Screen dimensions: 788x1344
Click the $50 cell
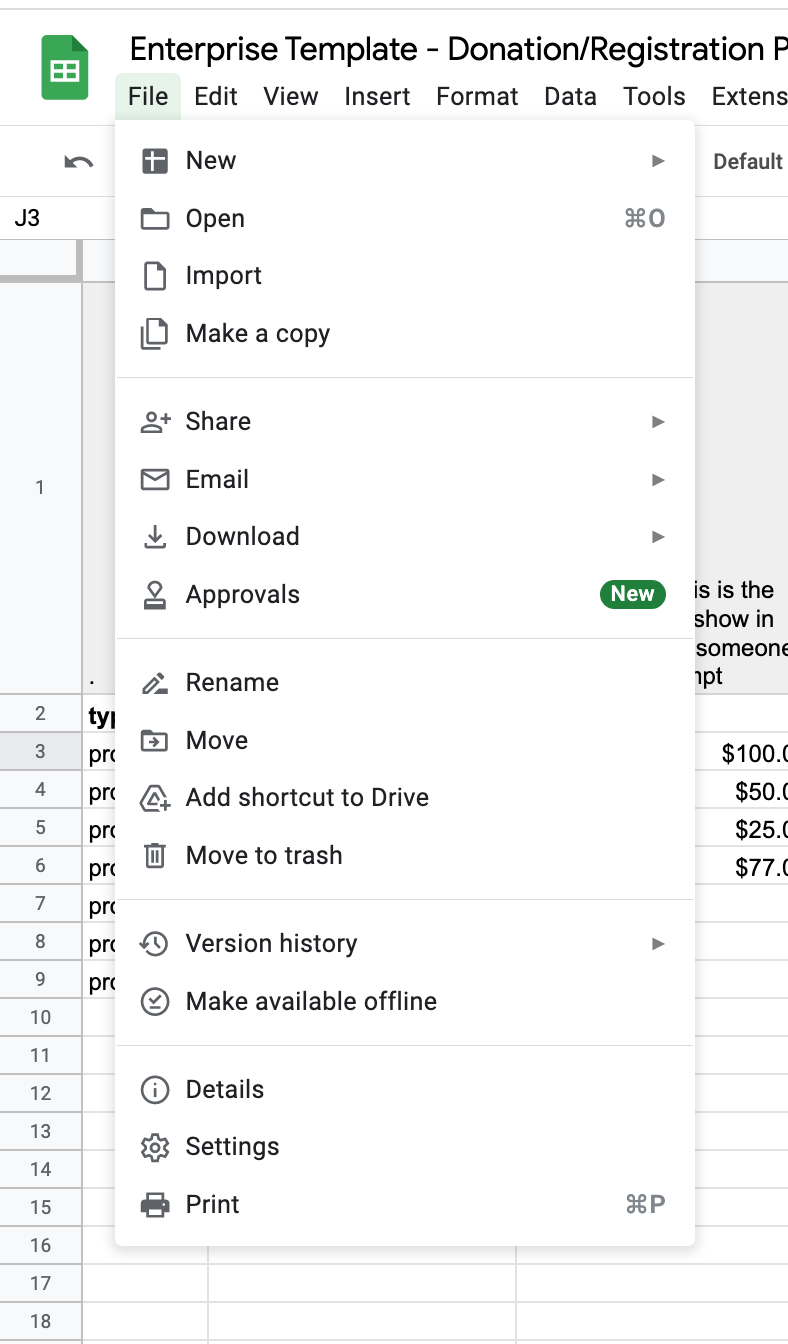(742, 791)
